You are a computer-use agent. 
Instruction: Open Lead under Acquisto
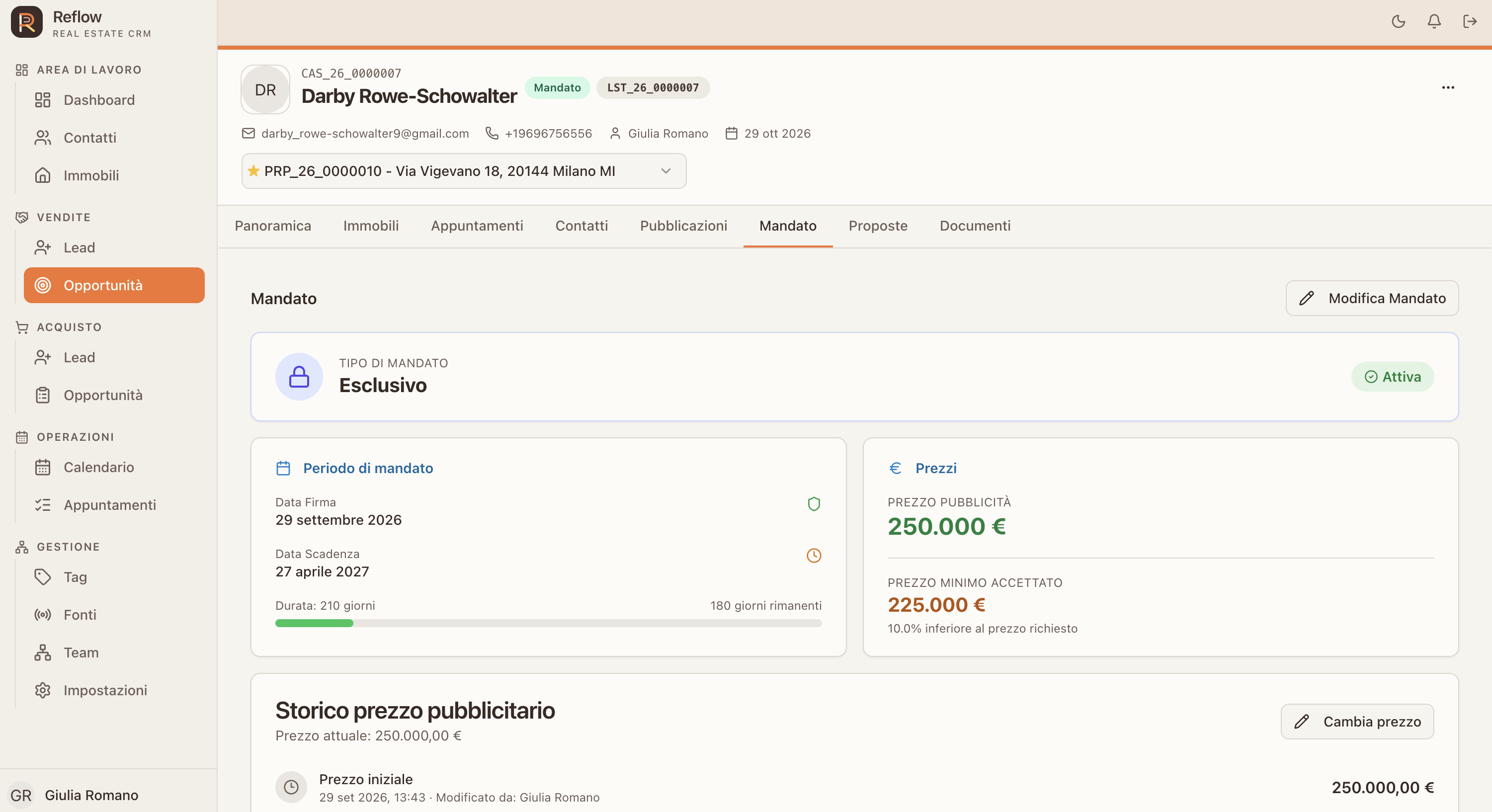point(114,357)
